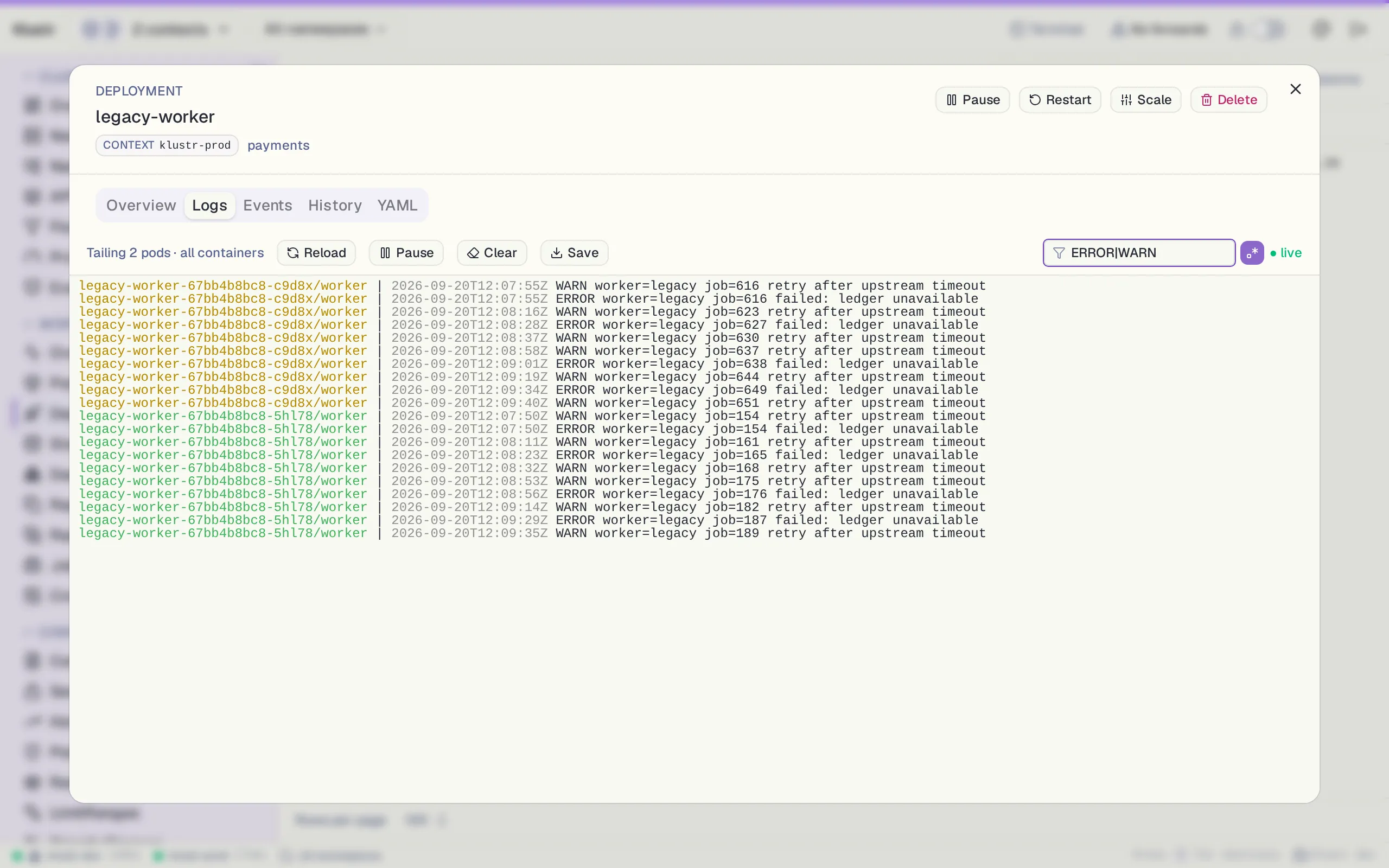Click Tailing 2 pods selector
Image resolution: width=1389 pixels, height=868 pixels.
(129, 253)
